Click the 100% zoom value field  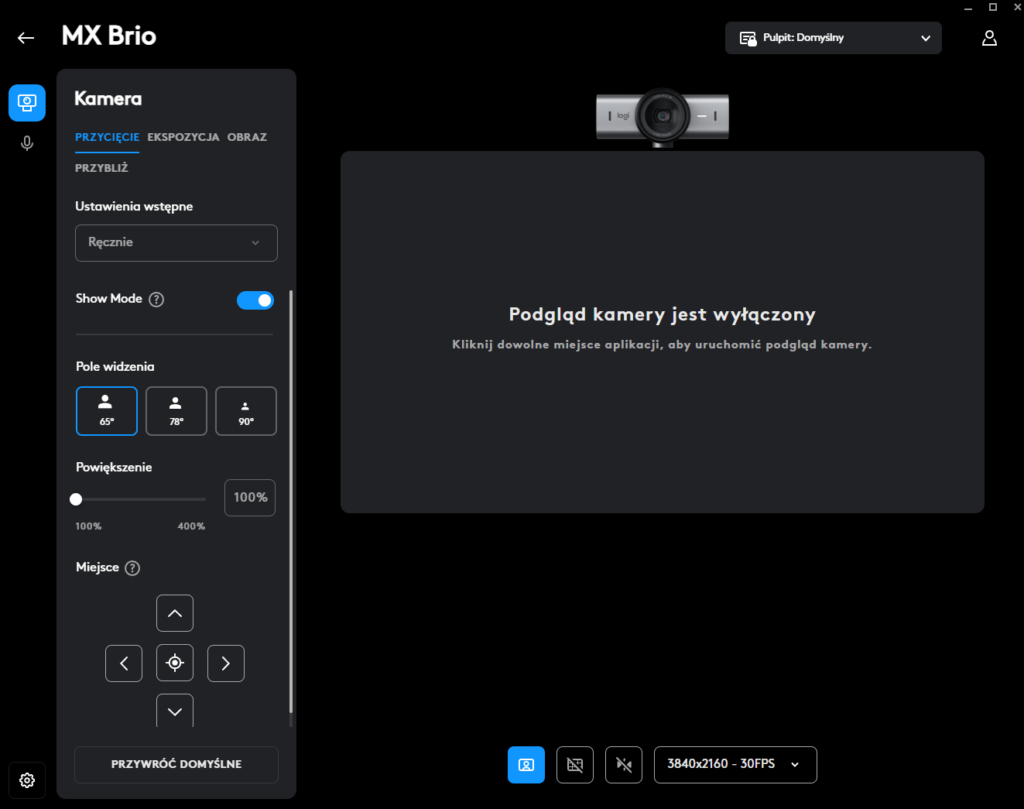pos(250,498)
